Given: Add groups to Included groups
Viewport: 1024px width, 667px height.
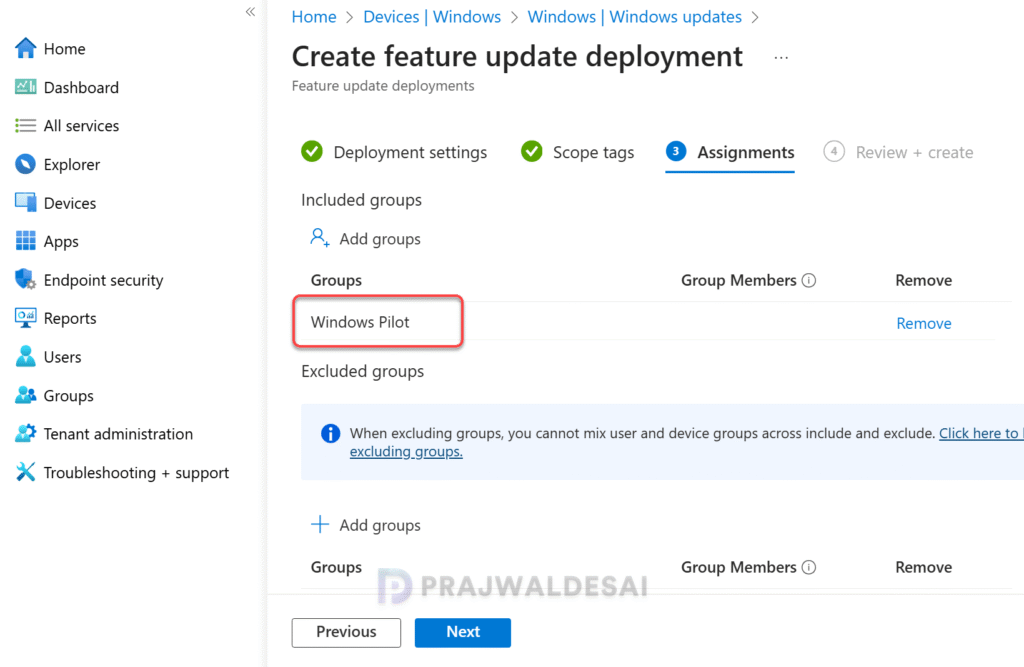Looking at the screenshot, I should (x=365, y=238).
